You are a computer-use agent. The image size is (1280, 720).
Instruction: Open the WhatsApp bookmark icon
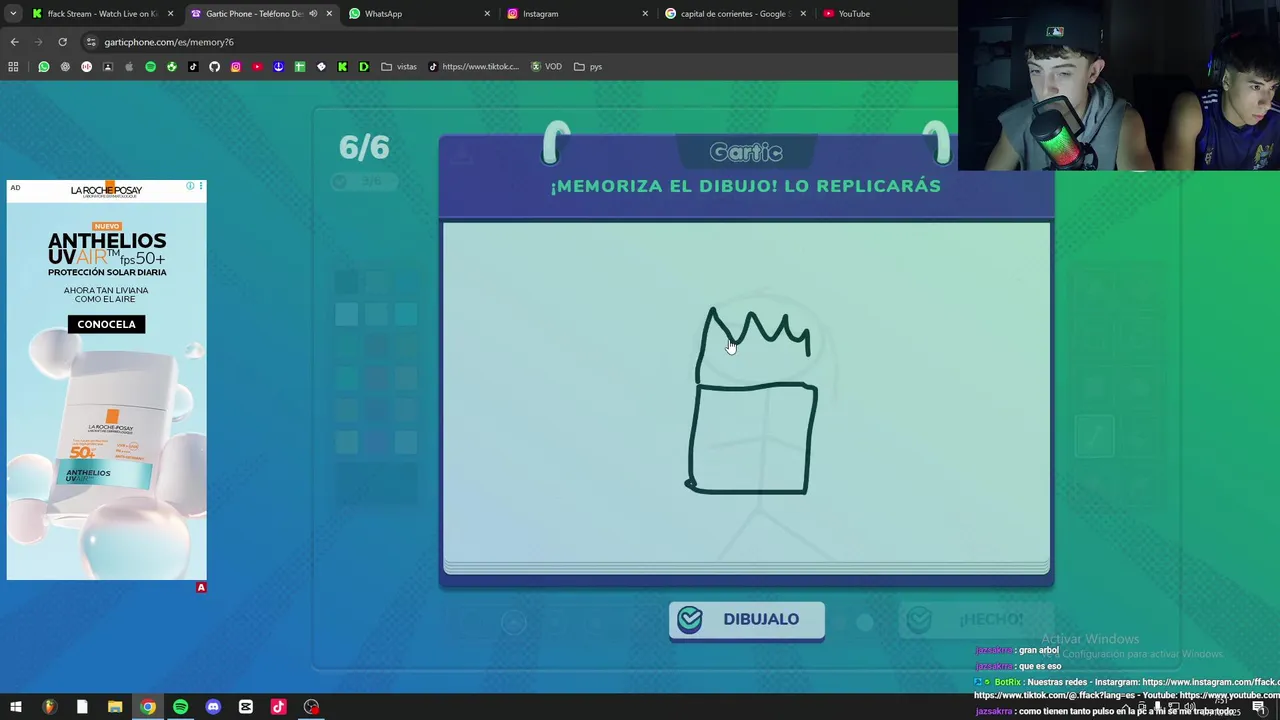(x=44, y=67)
